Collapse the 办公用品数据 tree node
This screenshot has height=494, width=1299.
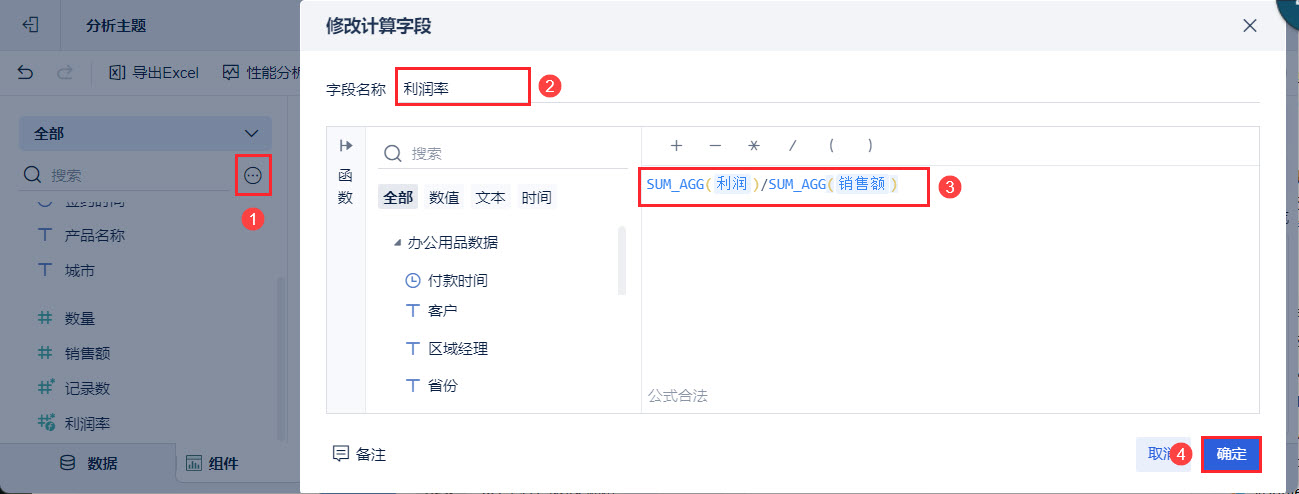point(397,242)
